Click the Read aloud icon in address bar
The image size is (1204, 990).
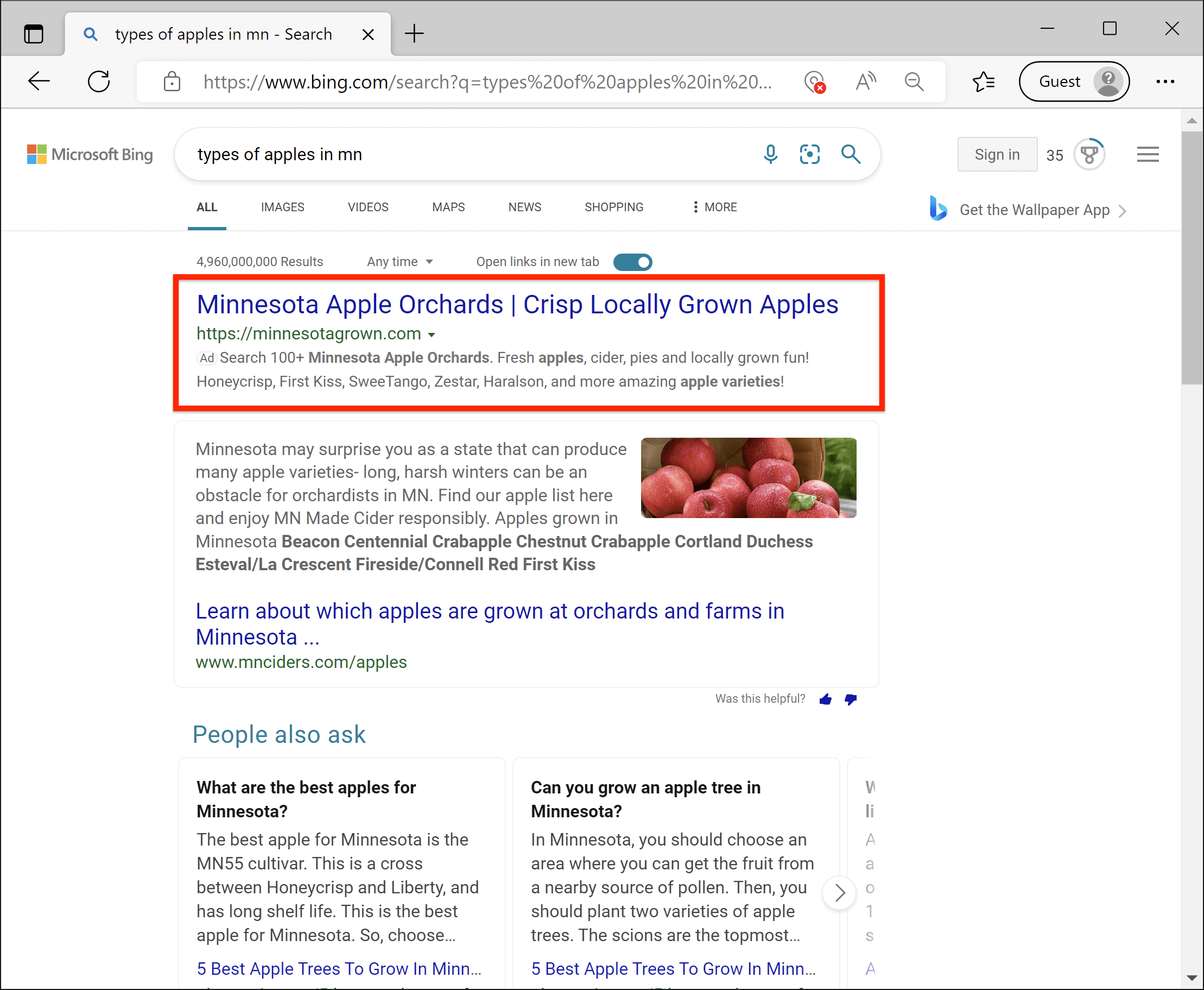pos(865,81)
